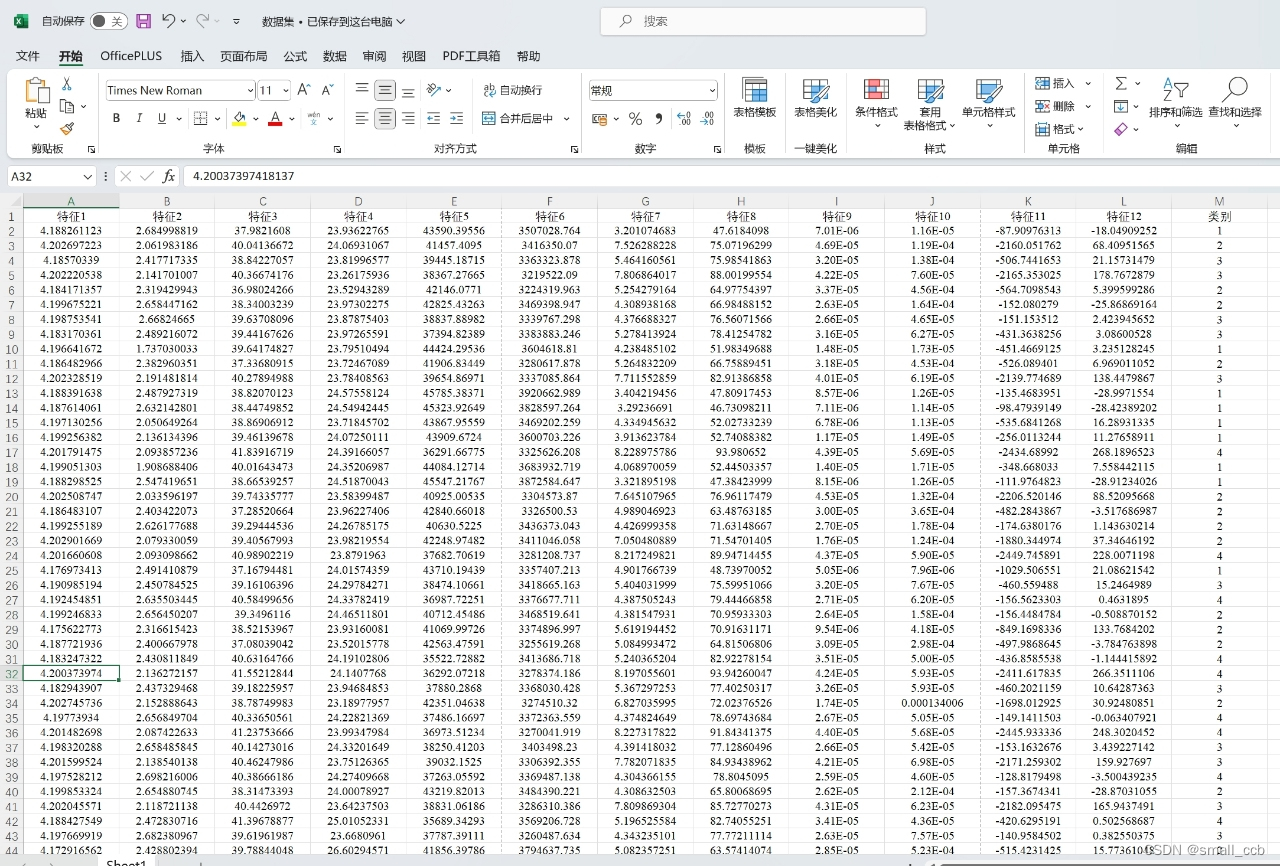Switch to the 页面布局 tab

click(x=244, y=56)
